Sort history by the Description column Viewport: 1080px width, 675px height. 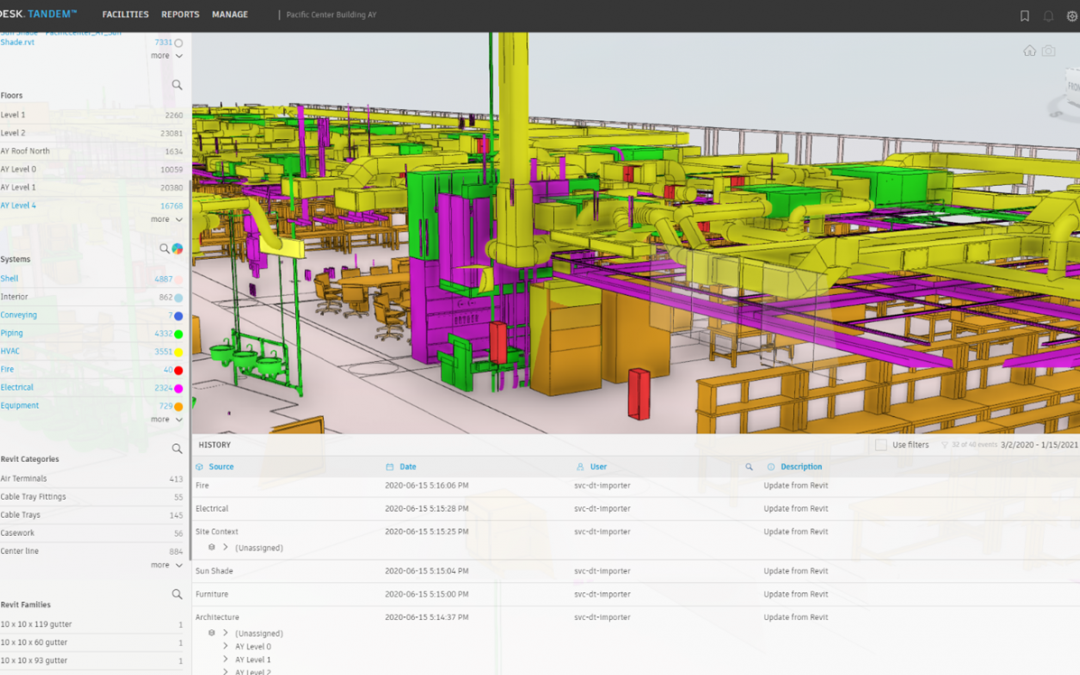point(801,467)
